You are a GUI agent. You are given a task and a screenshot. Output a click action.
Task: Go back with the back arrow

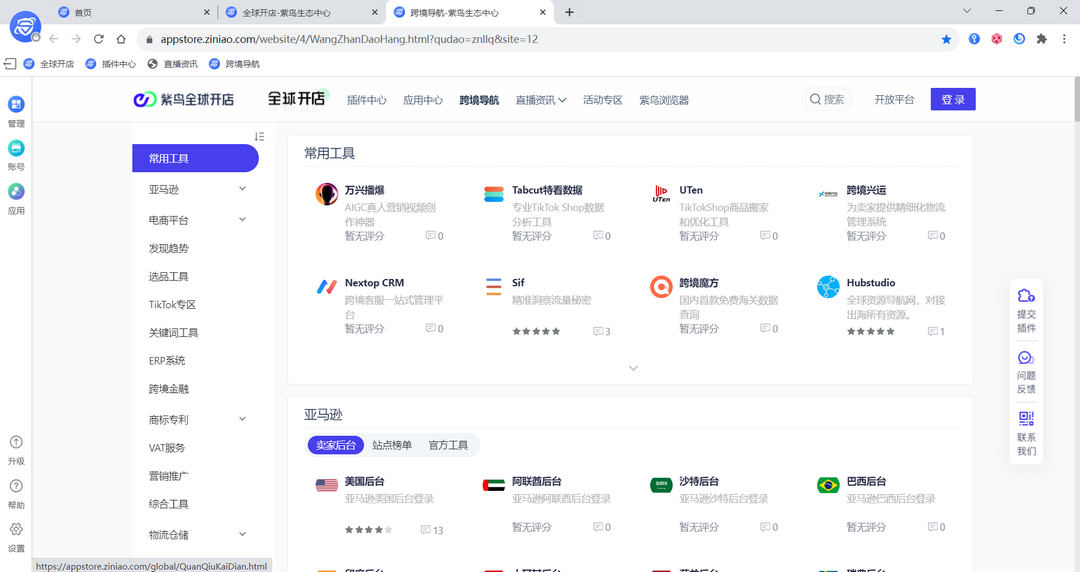[x=54, y=39]
